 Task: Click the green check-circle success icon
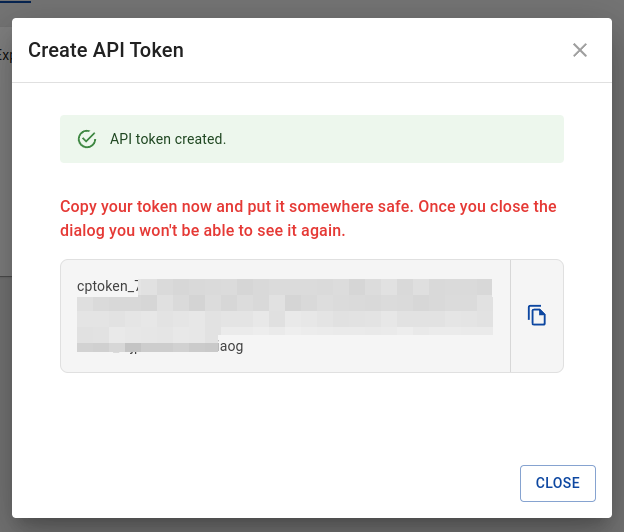(87, 139)
